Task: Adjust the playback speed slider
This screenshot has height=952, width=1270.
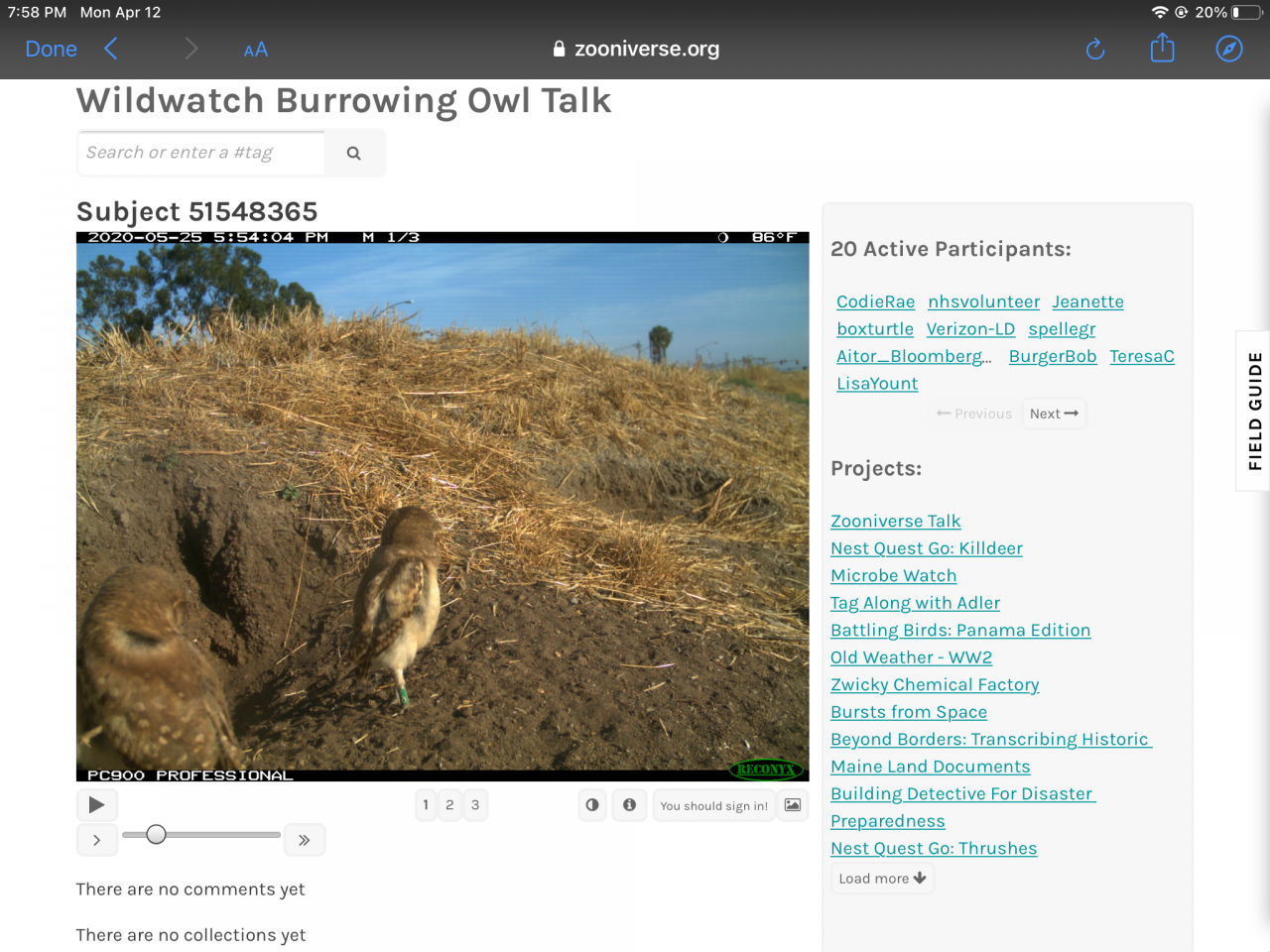Action: (201, 835)
